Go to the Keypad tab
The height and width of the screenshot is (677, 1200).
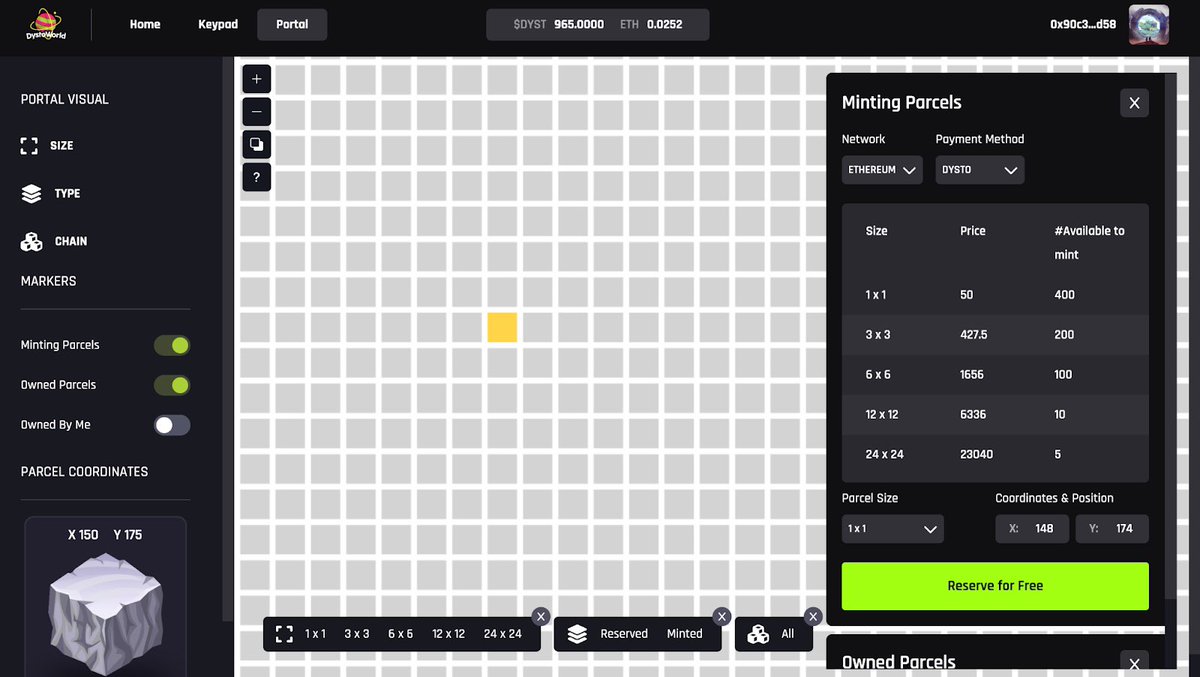218,24
